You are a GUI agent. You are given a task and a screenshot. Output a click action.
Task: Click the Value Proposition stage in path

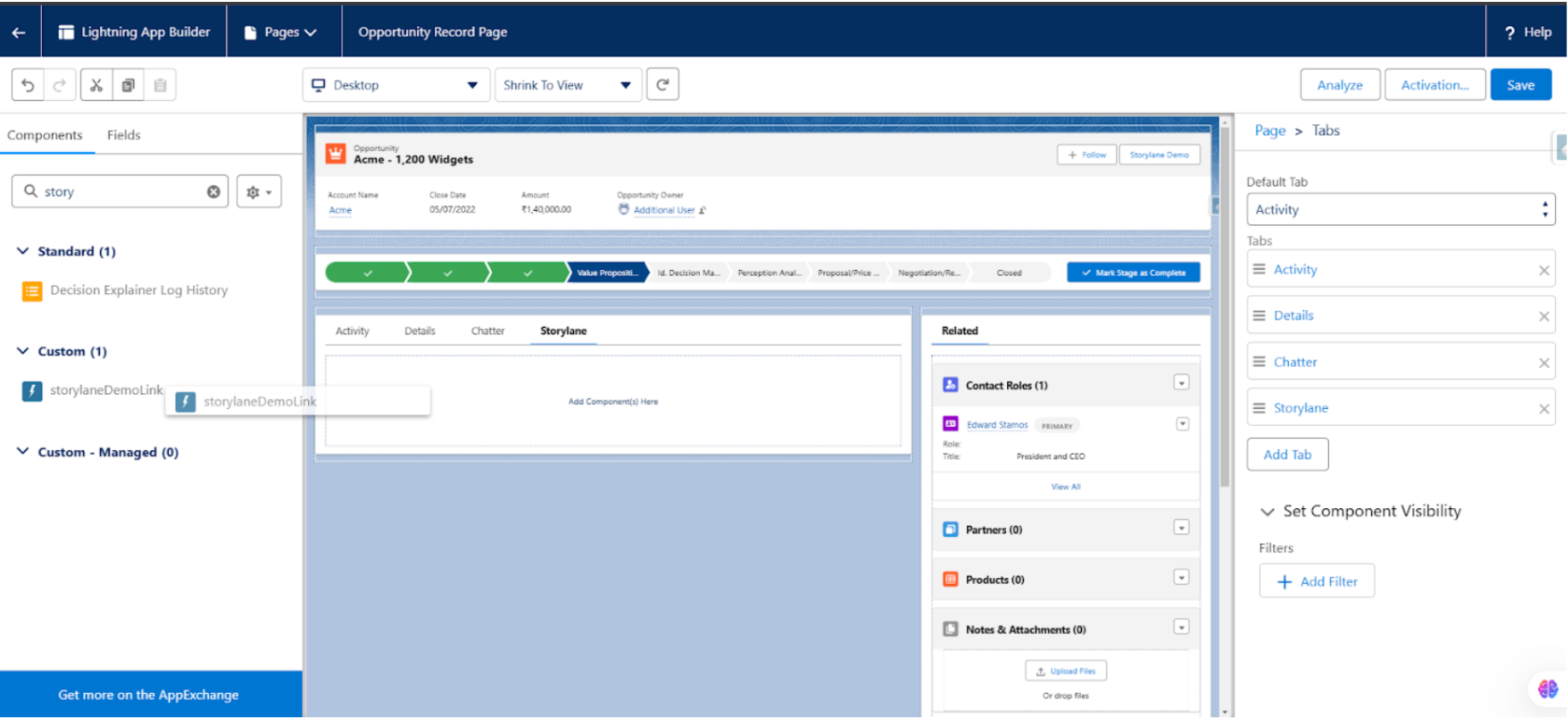607,273
